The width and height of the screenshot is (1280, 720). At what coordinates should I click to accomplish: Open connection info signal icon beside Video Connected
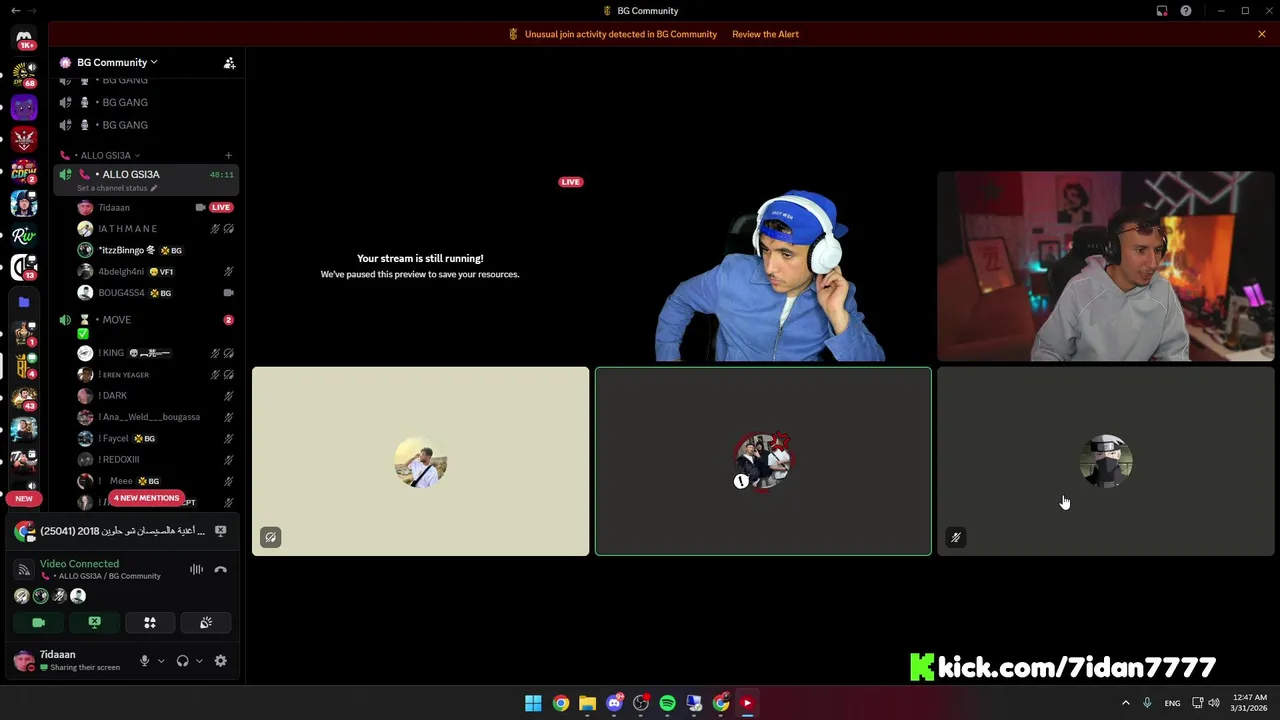click(x=24, y=570)
